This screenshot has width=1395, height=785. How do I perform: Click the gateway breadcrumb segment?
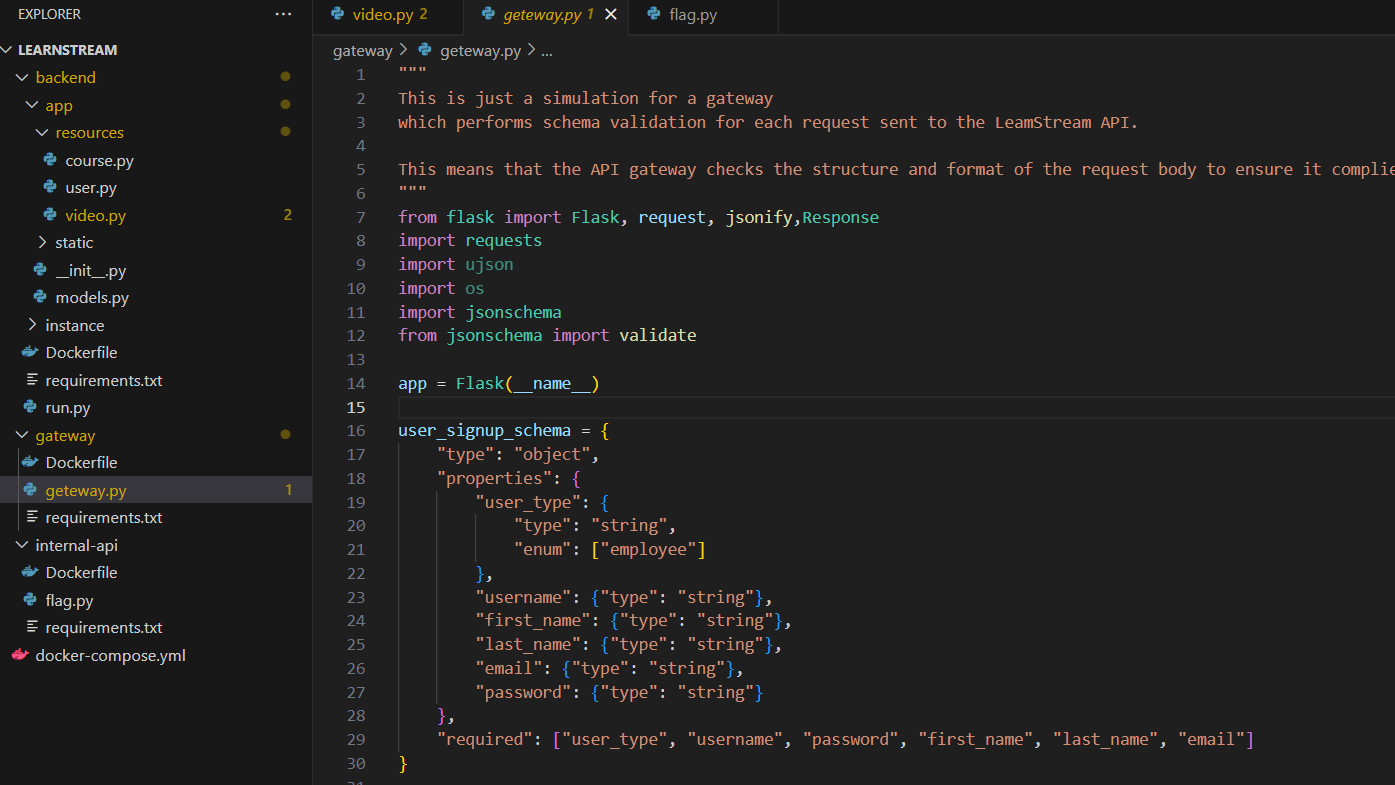pos(363,50)
